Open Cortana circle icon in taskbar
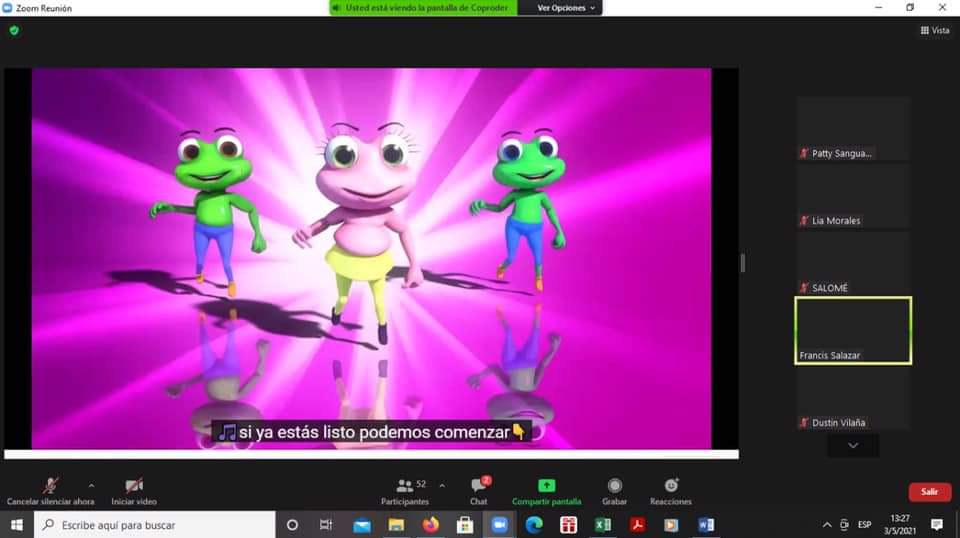The height and width of the screenshot is (538, 960). click(x=292, y=525)
